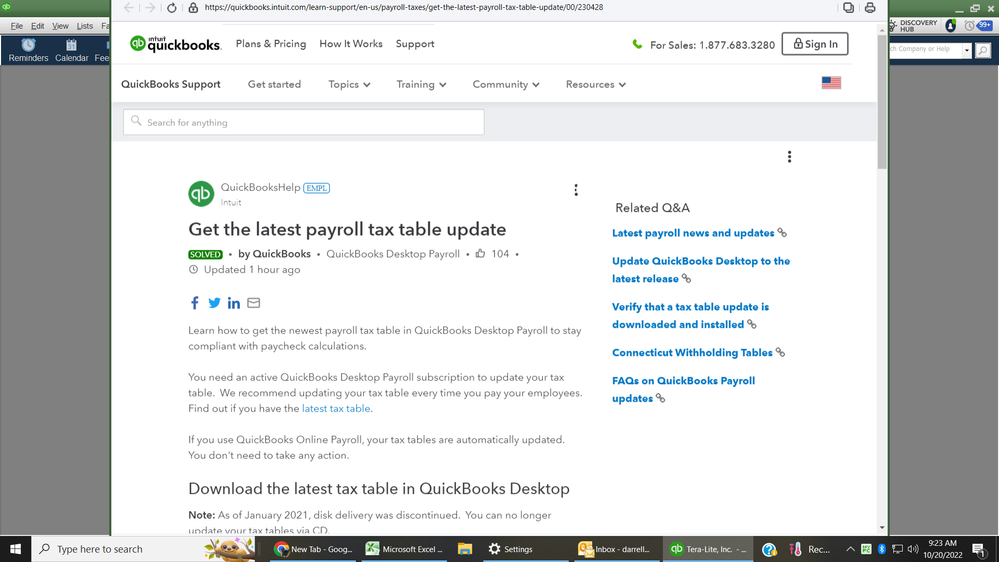Image resolution: width=999 pixels, height=562 pixels.
Task: Click the Sign In button
Action: pyautogui.click(x=815, y=44)
